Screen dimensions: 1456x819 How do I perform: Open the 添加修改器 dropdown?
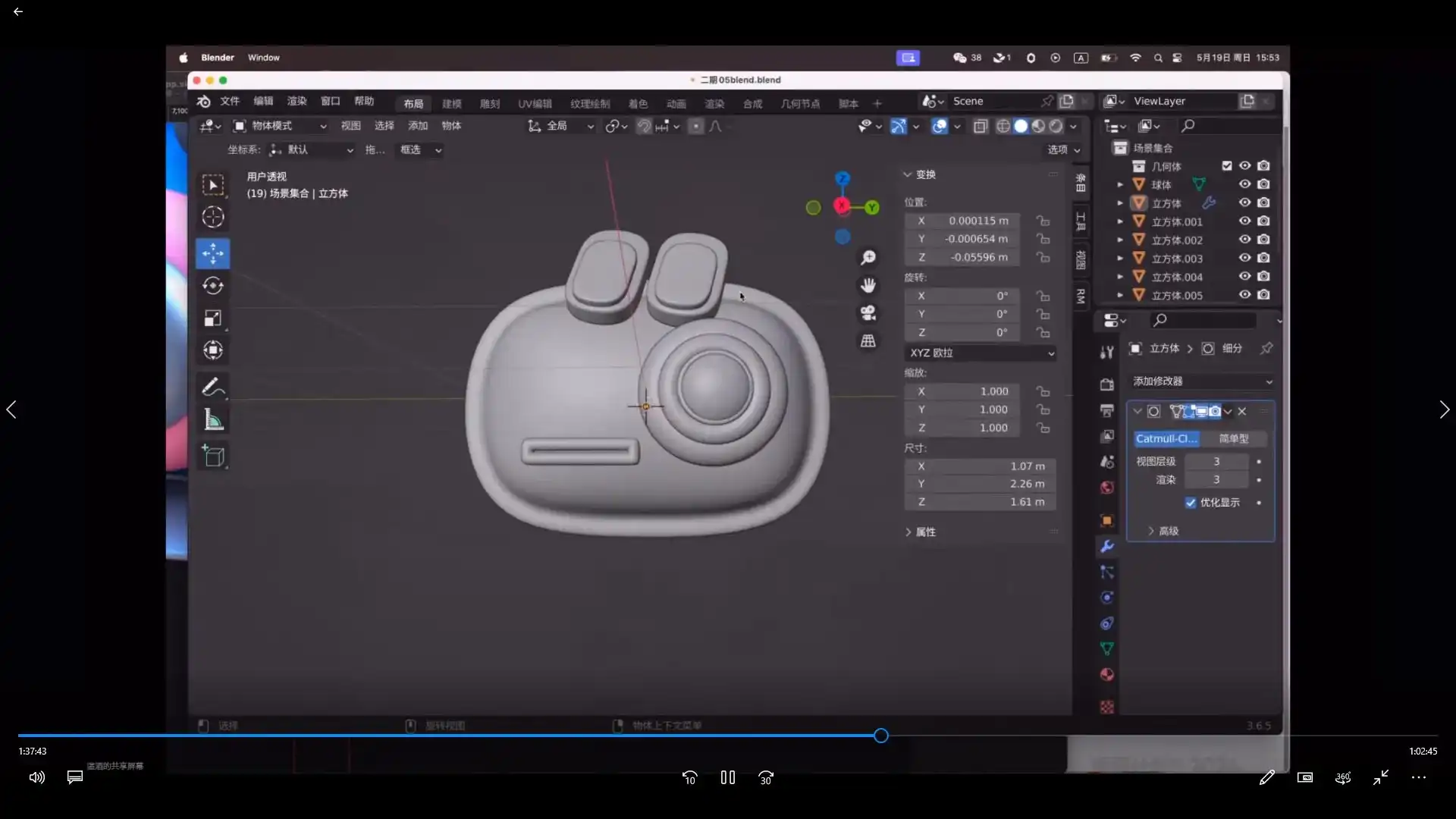click(1202, 381)
